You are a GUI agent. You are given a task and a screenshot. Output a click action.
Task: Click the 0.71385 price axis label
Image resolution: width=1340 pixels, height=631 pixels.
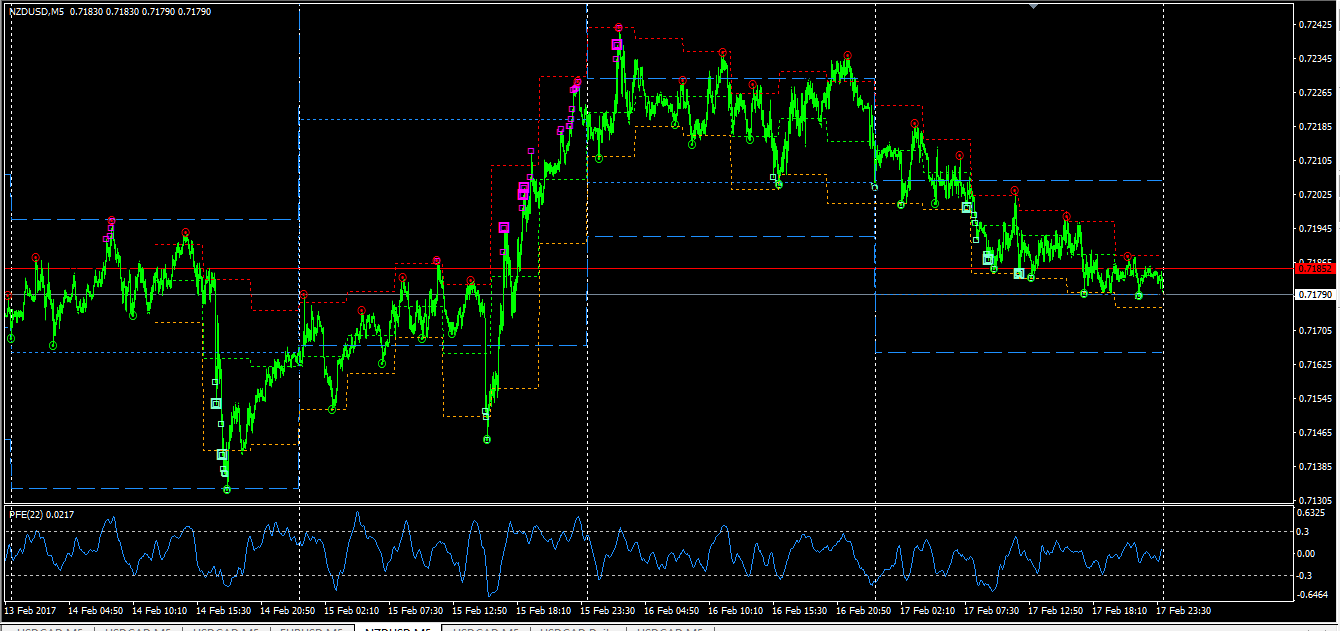point(1314,466)
